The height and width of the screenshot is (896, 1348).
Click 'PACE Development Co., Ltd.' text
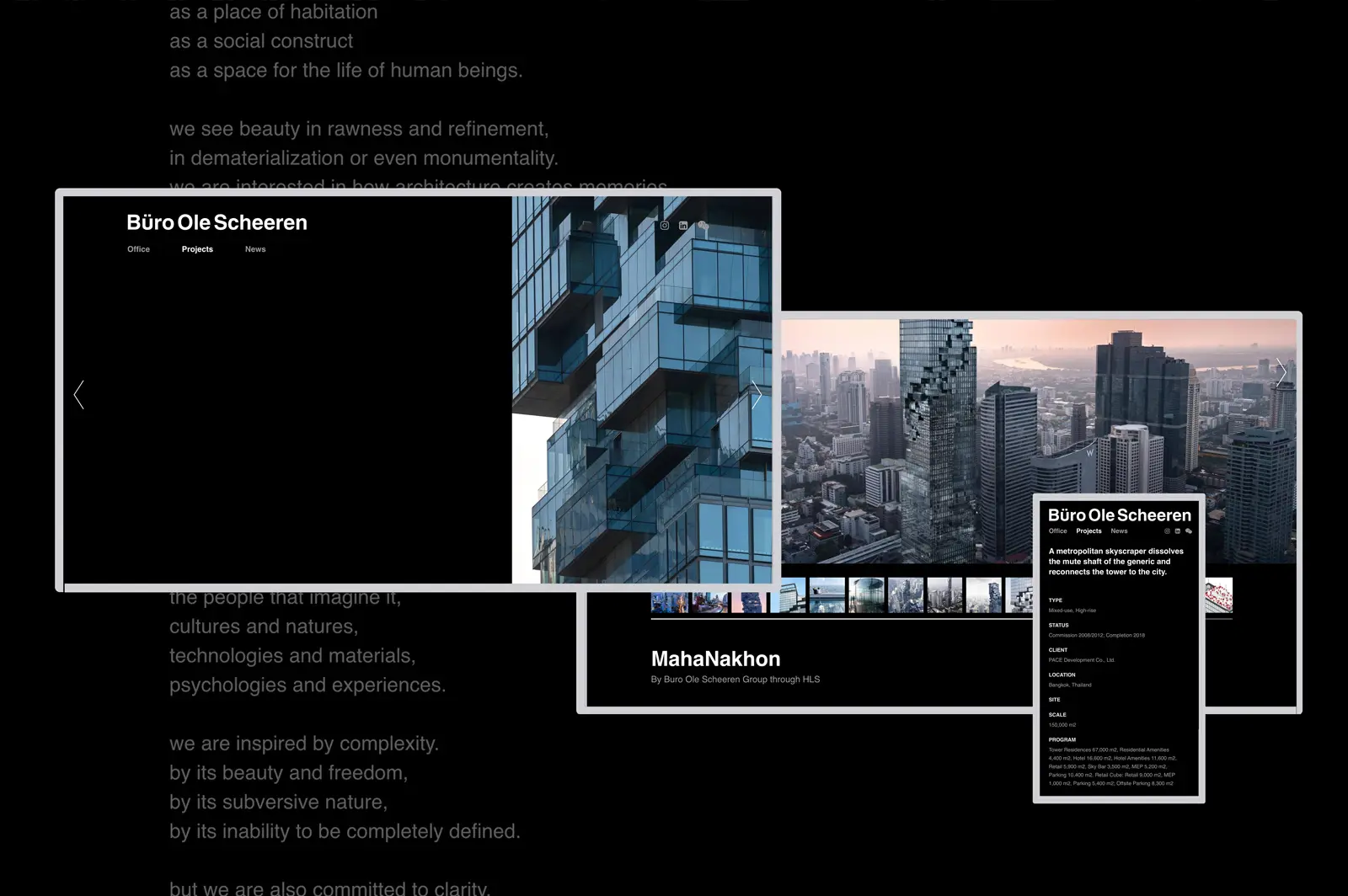point(1082,660)
